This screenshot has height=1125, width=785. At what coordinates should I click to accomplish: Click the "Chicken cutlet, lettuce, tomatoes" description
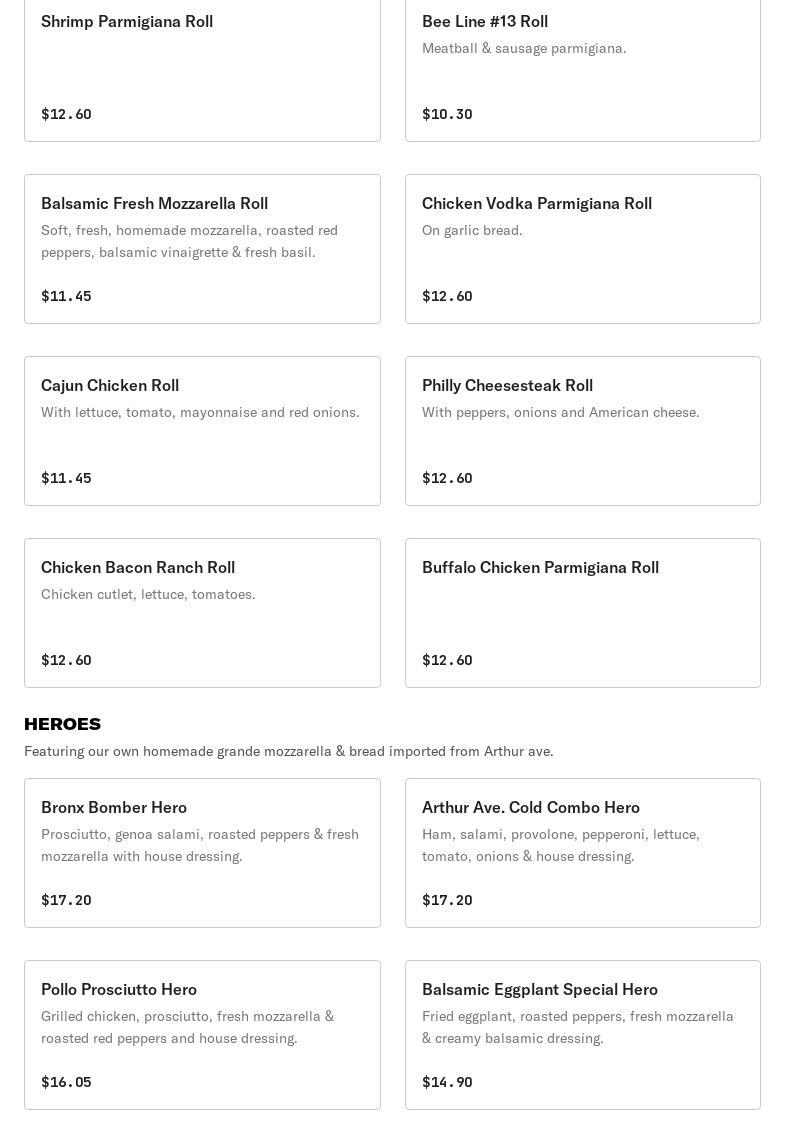click(x=148, y=594)
